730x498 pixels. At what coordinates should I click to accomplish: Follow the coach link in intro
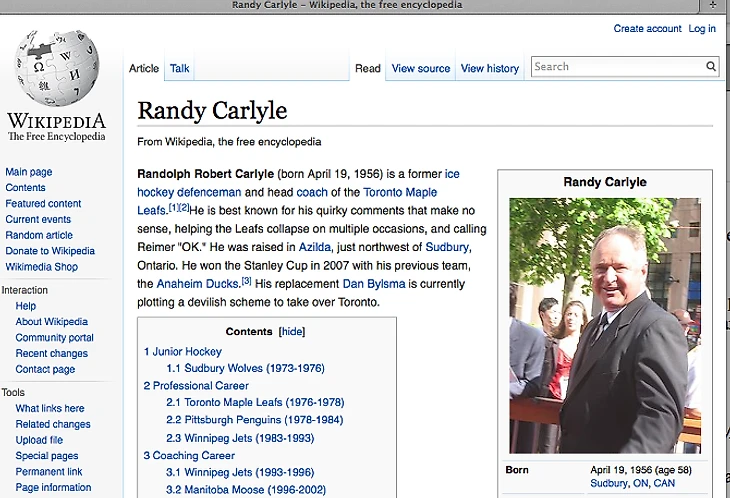[312, 192]
